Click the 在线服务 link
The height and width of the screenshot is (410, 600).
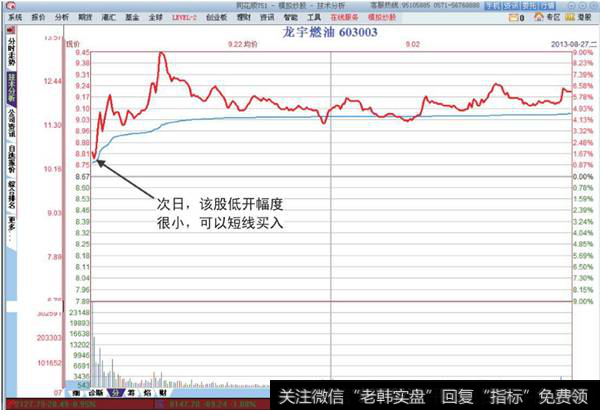(x=344, y=17)
